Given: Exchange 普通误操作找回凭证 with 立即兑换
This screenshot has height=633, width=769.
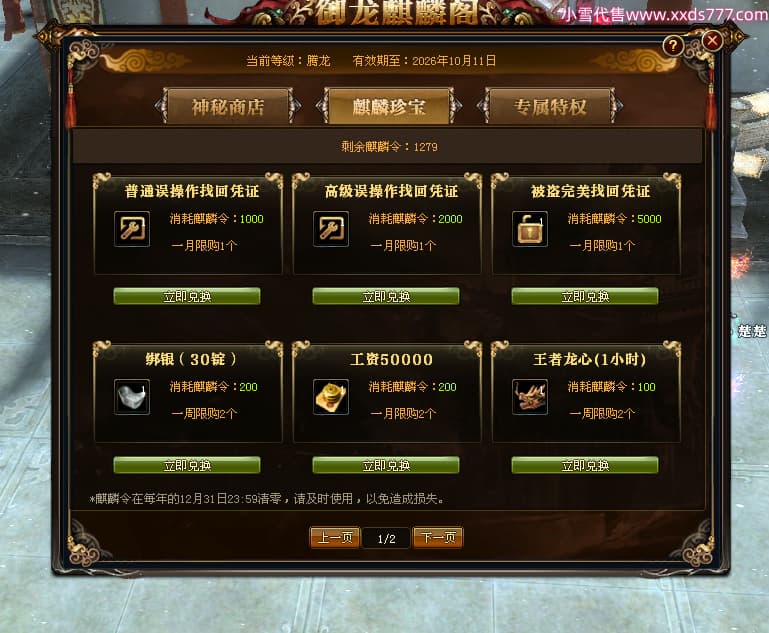Looking at the screenshot, I should pyautogui.click(x=187, y=297).
